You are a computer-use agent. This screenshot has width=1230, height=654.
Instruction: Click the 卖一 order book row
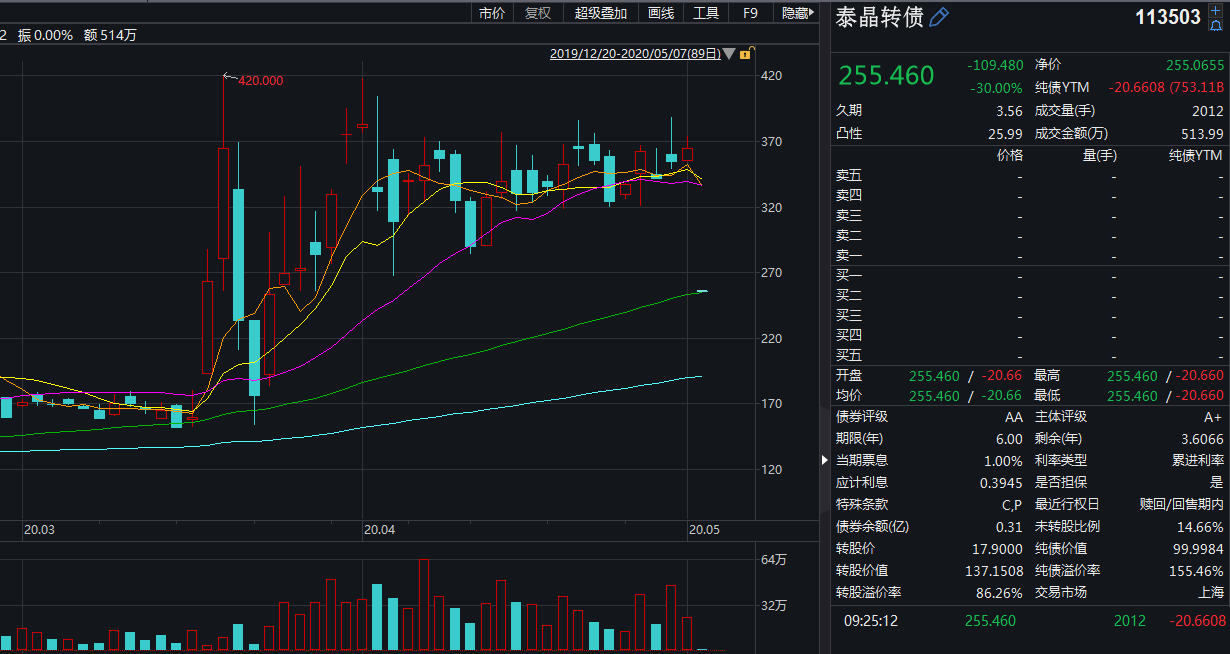1030,255
